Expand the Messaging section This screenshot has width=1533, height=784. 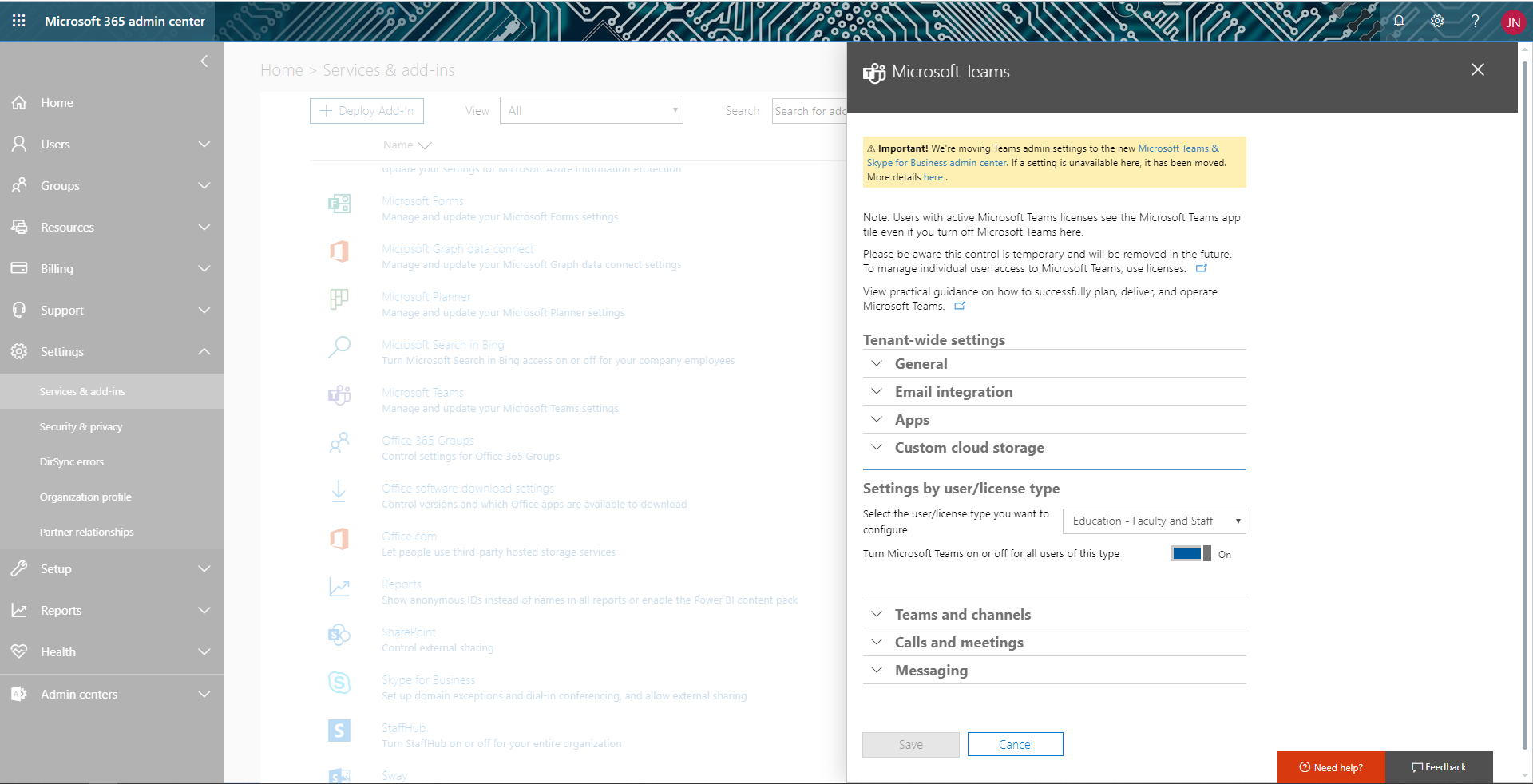(1054, 670)
